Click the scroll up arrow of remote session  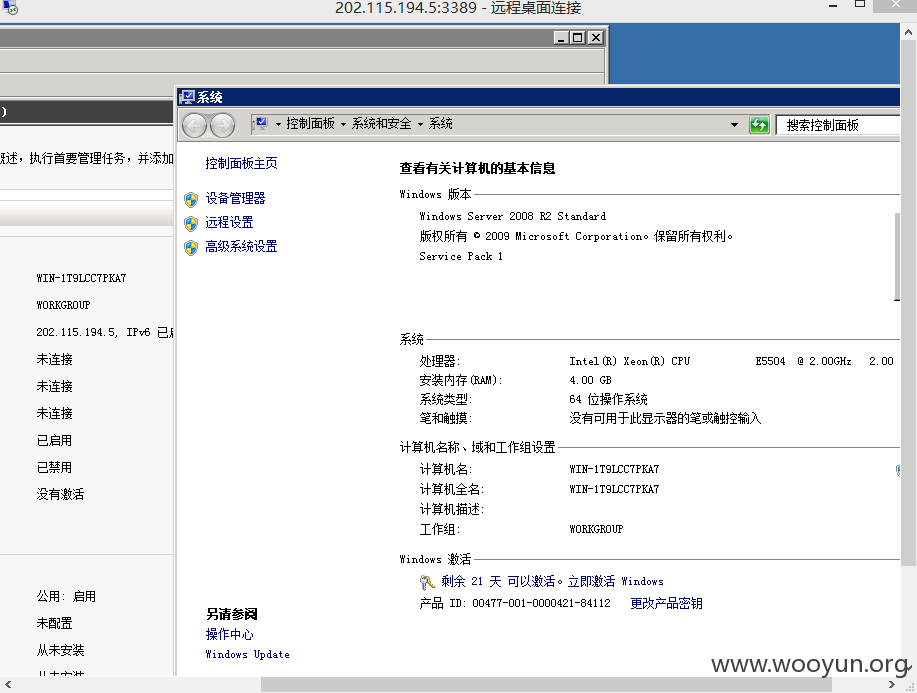click(x=908, y=32)
